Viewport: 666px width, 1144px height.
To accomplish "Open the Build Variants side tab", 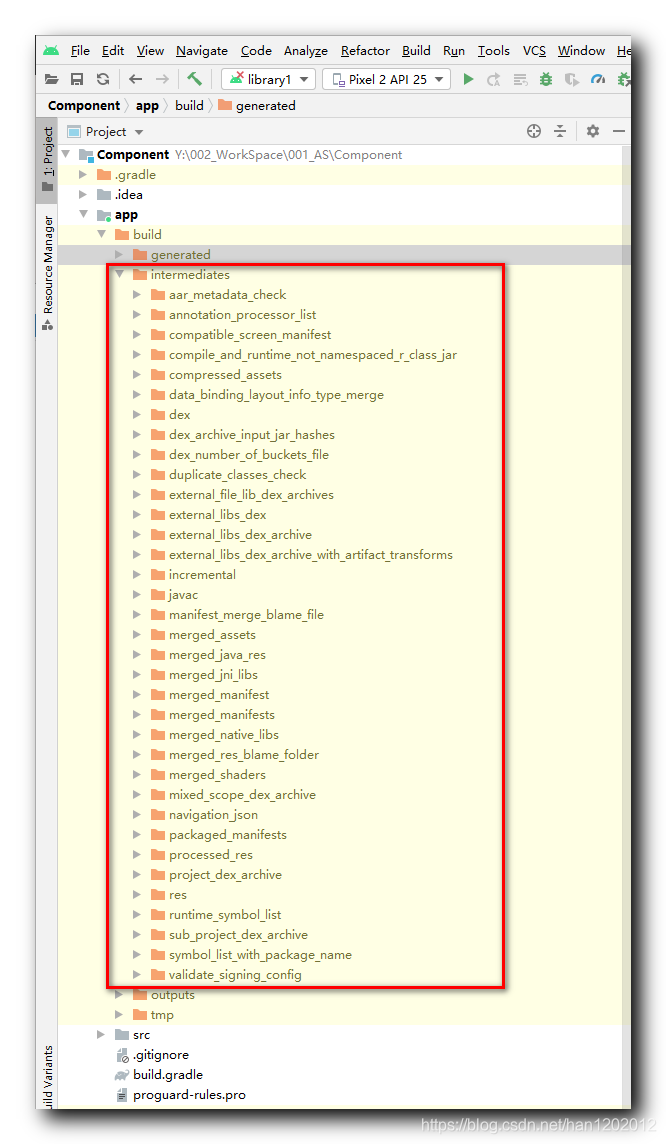I will (47, 1078).
